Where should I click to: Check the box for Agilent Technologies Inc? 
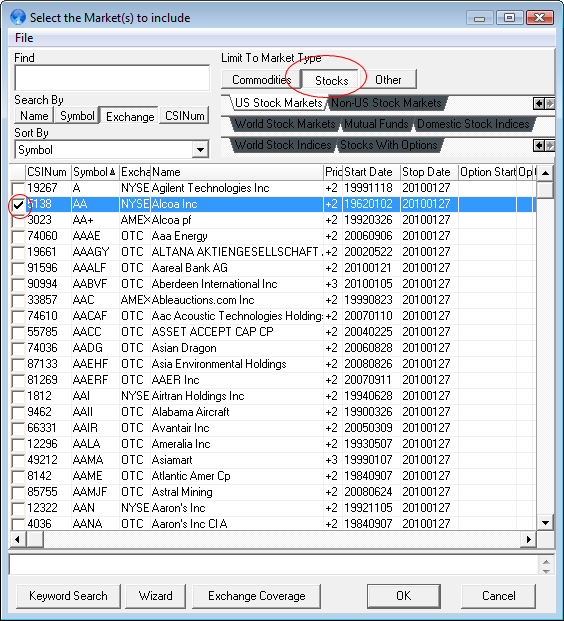pyautogui.click(x=18, y=188)
